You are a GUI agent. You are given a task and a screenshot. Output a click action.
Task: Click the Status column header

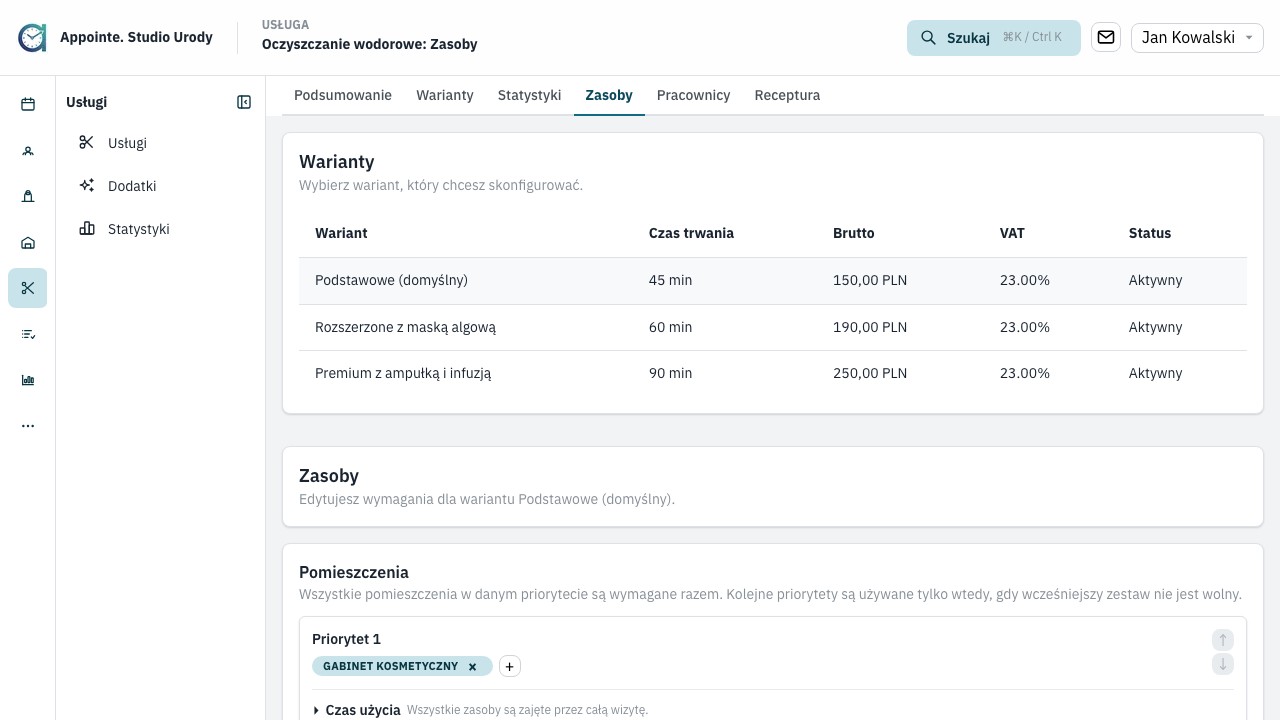pyautogui.click(x=1149, y=233)
